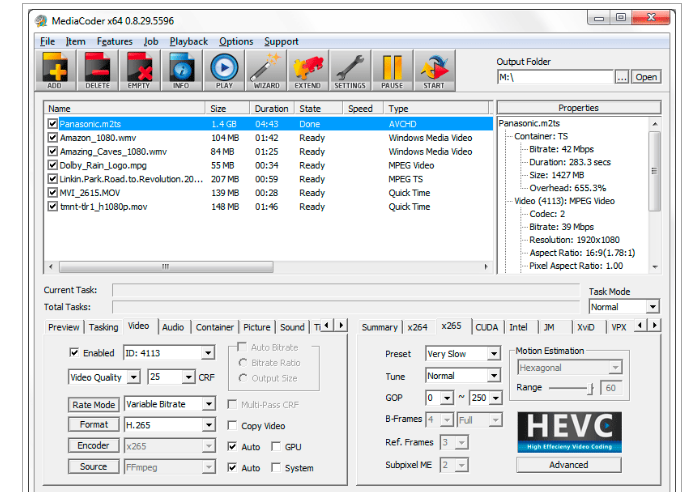Uncheck the Amazon_1080.wmv file checkbox
Viewport: 689px width, 492px height.
pyautogui.click(x=53, y=137)
